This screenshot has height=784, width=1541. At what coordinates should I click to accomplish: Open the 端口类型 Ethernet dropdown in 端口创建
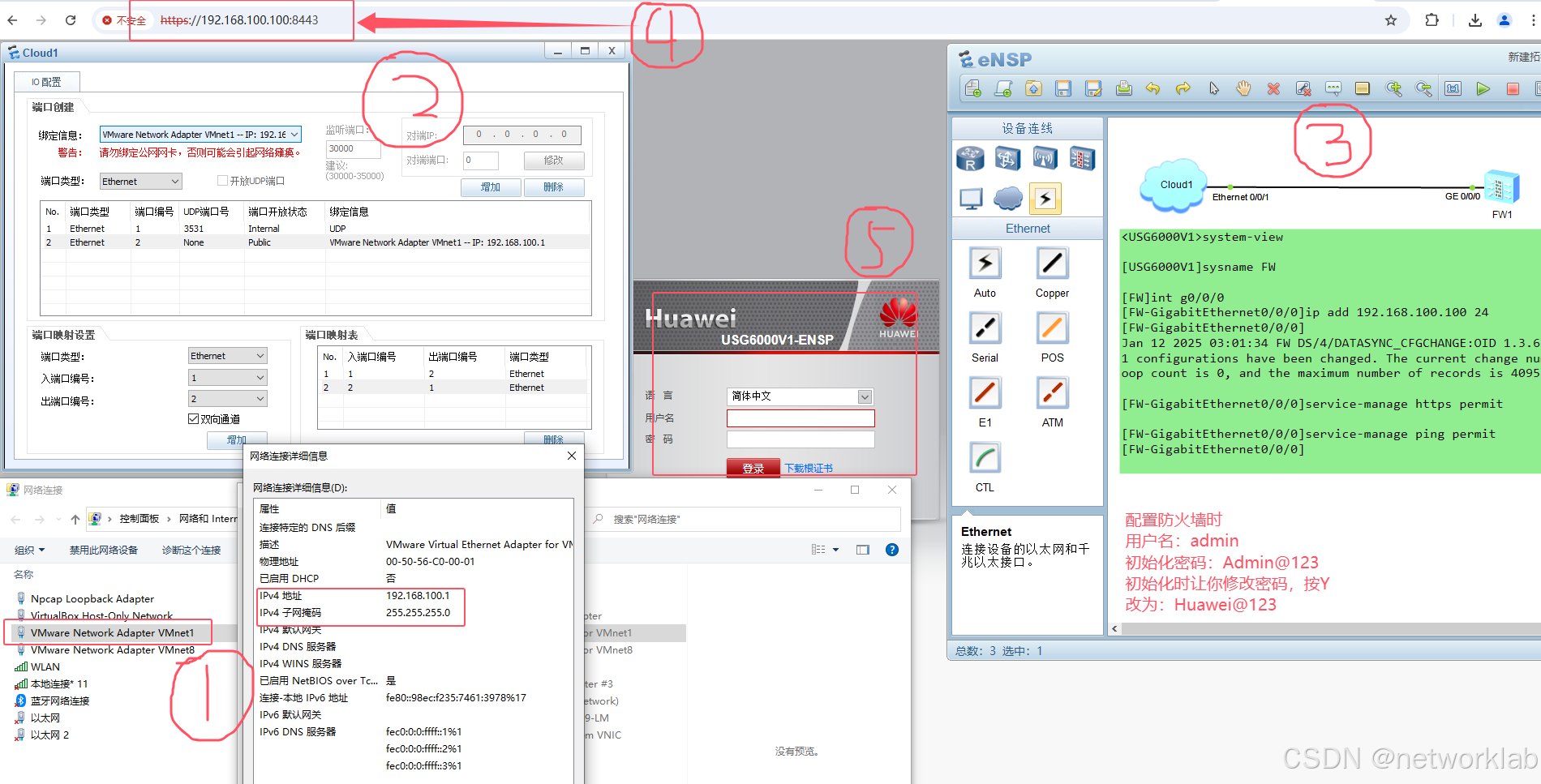[x=140, y=182]
